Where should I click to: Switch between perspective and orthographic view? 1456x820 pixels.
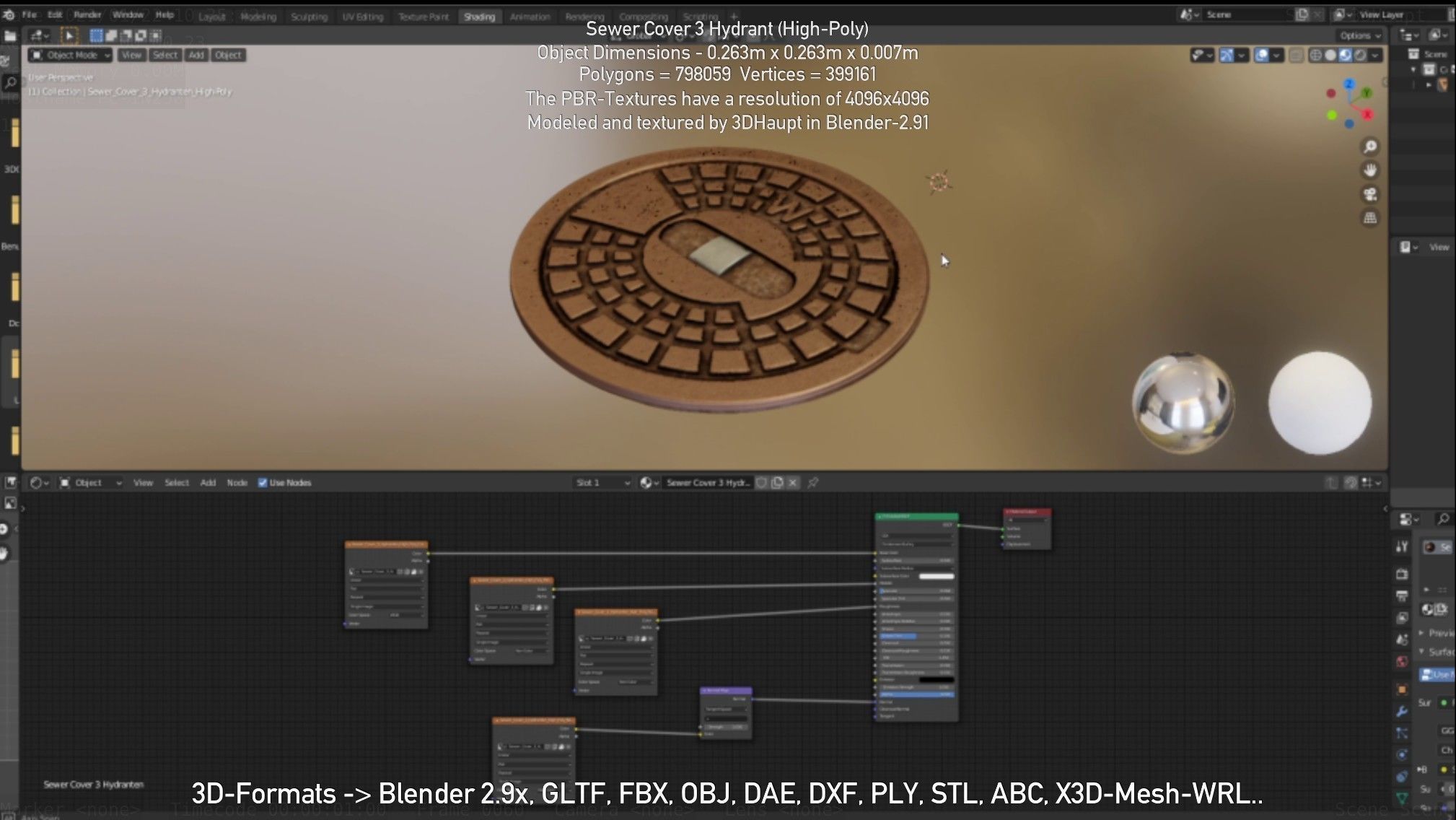tap(1369, 218)
